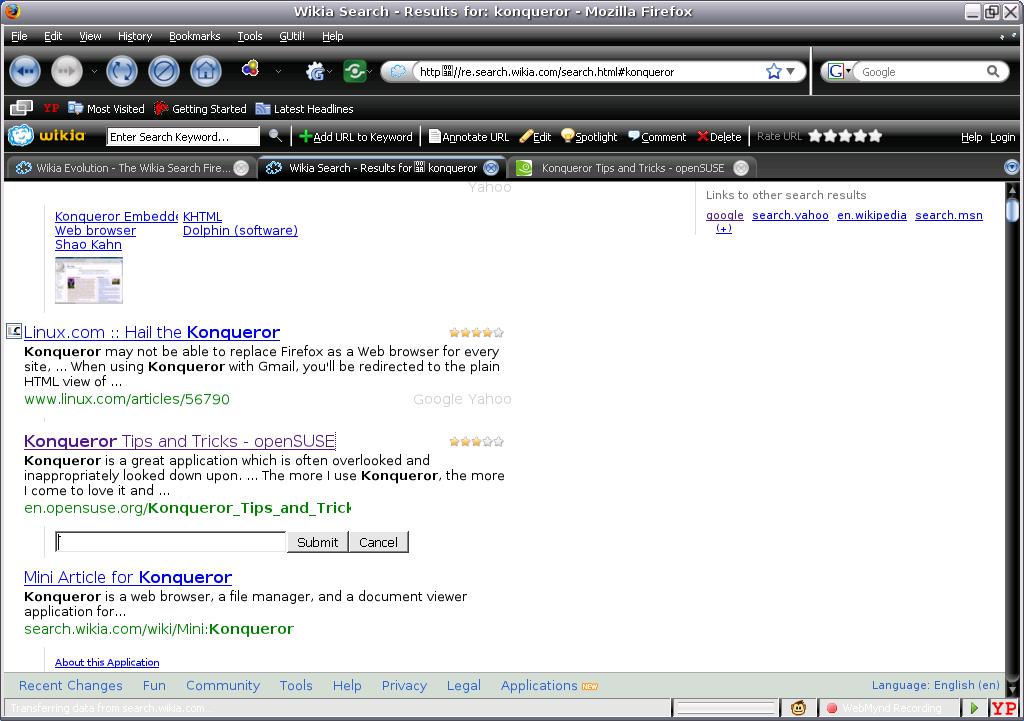Click the vertical scrollbar thumb

pyautogui.click(x=1012, y=210)
